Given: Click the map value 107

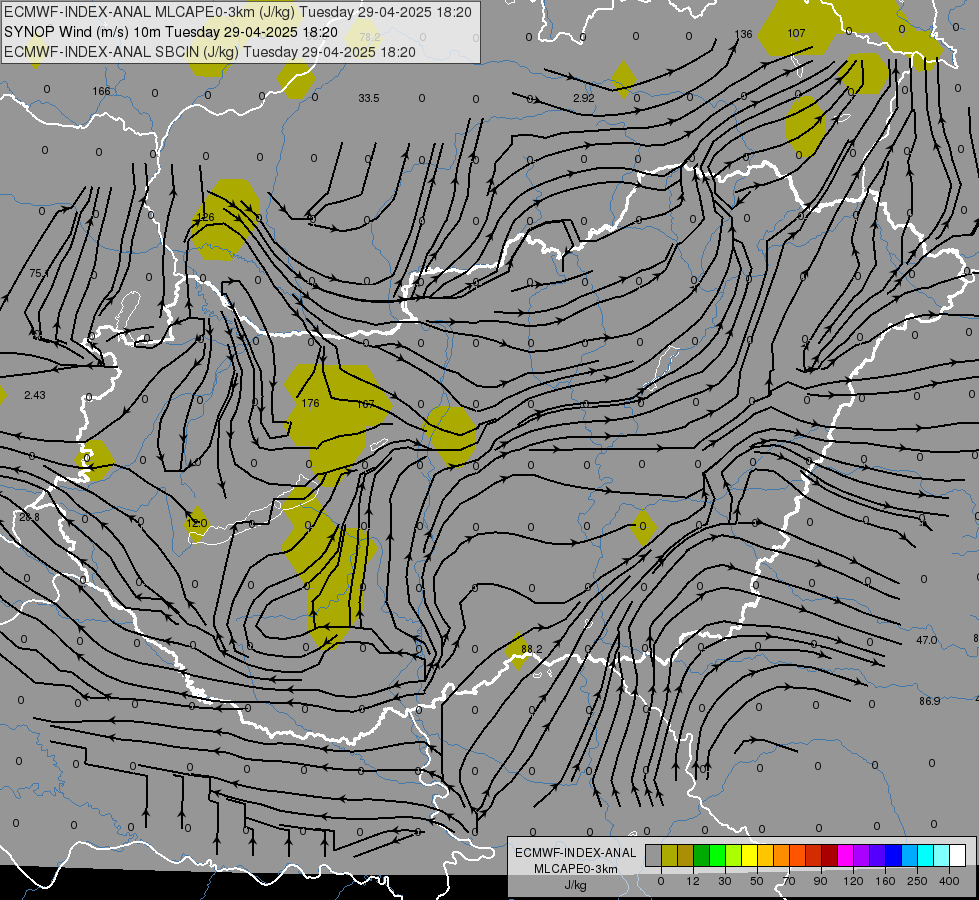Looking at the screenshot, I should click(796, 33).
